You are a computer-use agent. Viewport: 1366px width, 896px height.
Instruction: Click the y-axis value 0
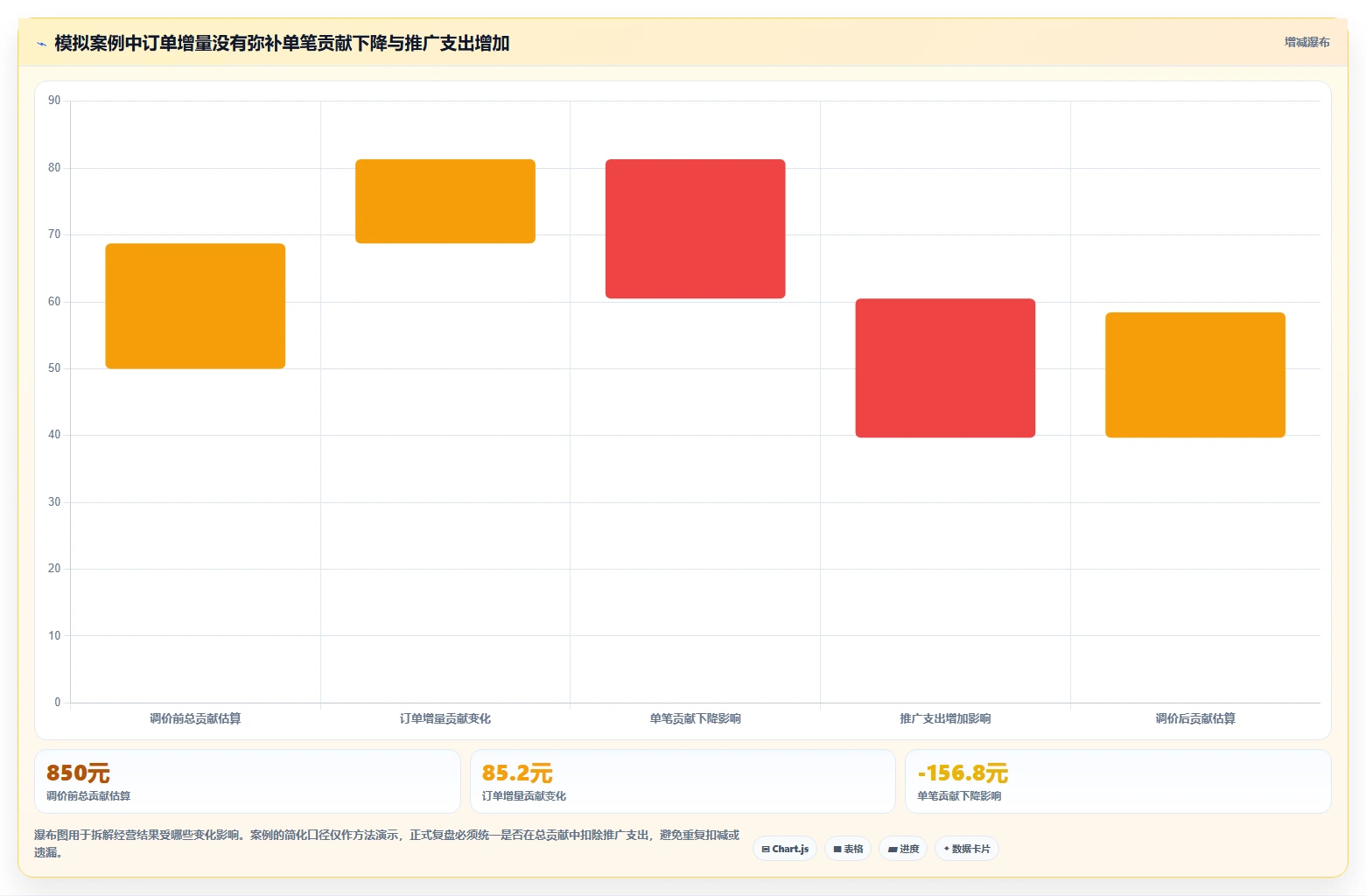tap(58, 703)
